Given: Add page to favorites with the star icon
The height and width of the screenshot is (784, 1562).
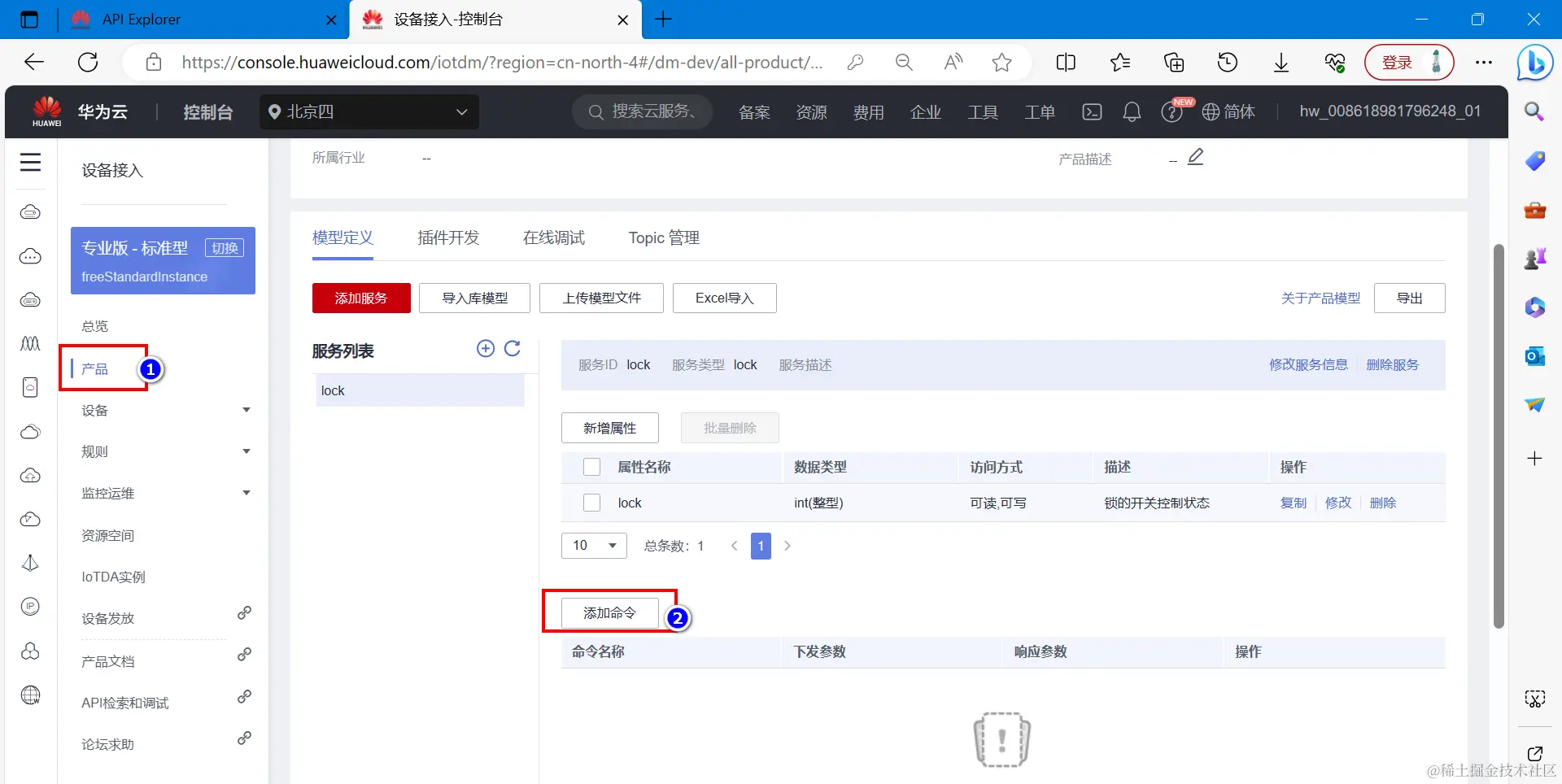Looking at the screenshot, I should point(1002,63).
